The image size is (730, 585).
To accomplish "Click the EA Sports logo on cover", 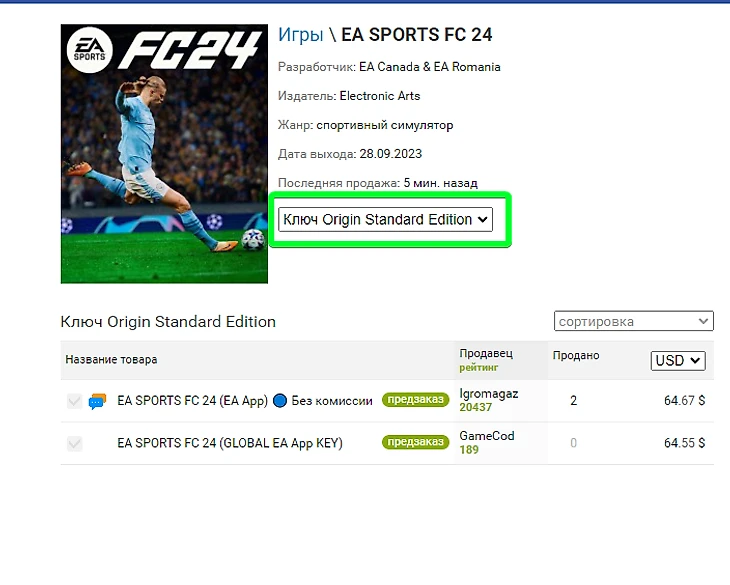I will (x=89, y=50).
